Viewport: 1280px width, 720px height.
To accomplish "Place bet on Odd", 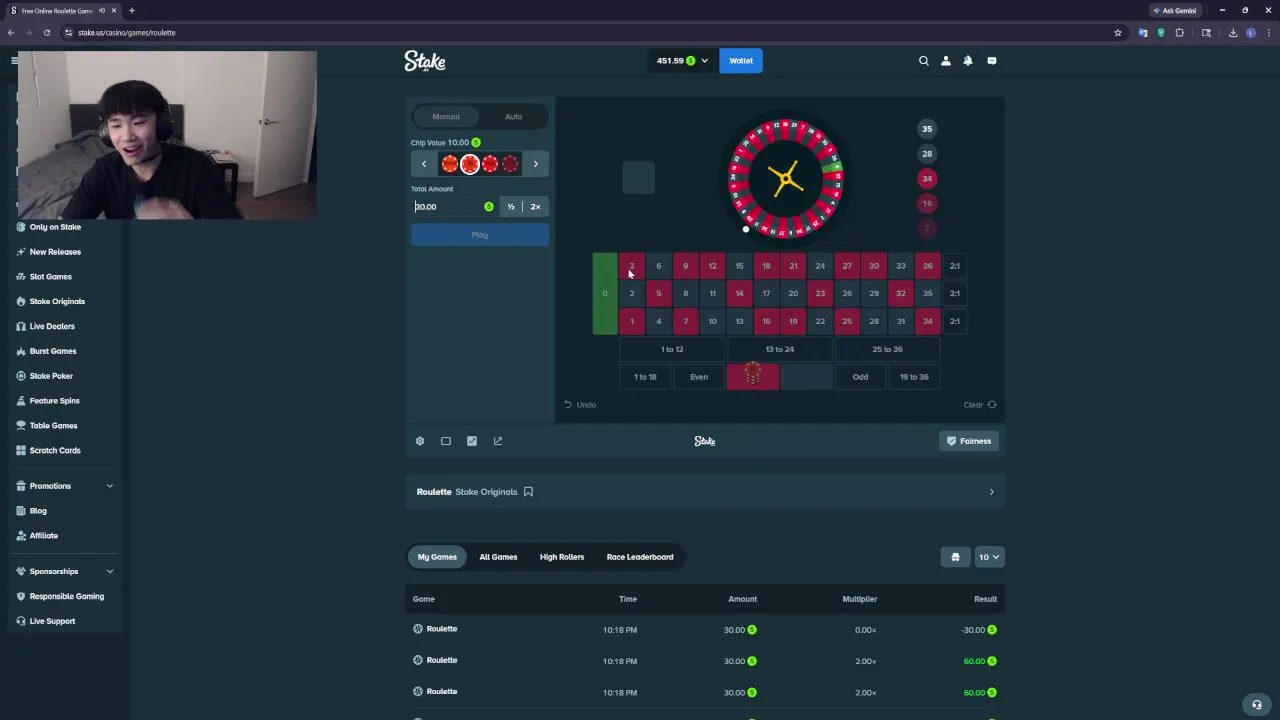I will [x=860, y=377].
